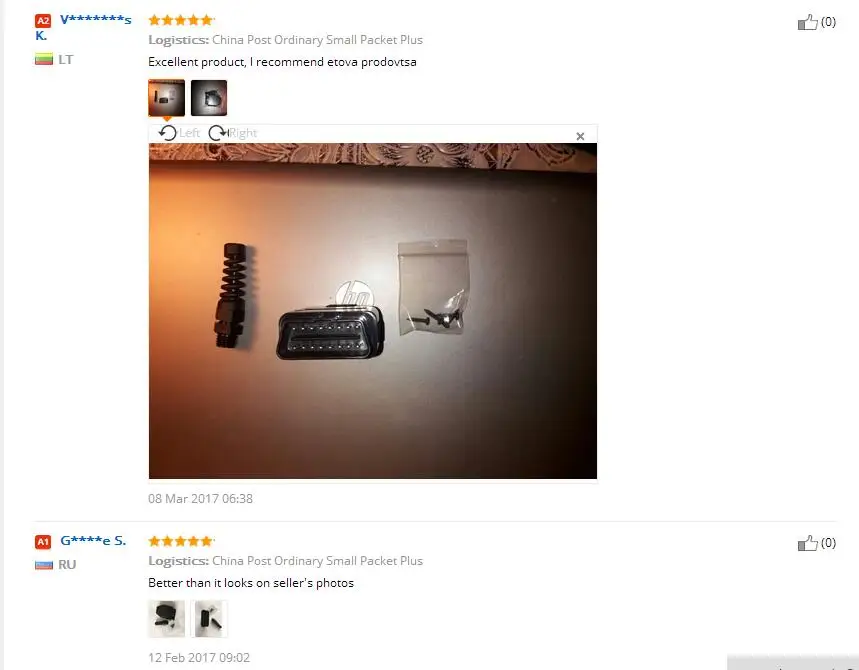Open second thumbnail in G*****e S.'s review

click(209, 619)
